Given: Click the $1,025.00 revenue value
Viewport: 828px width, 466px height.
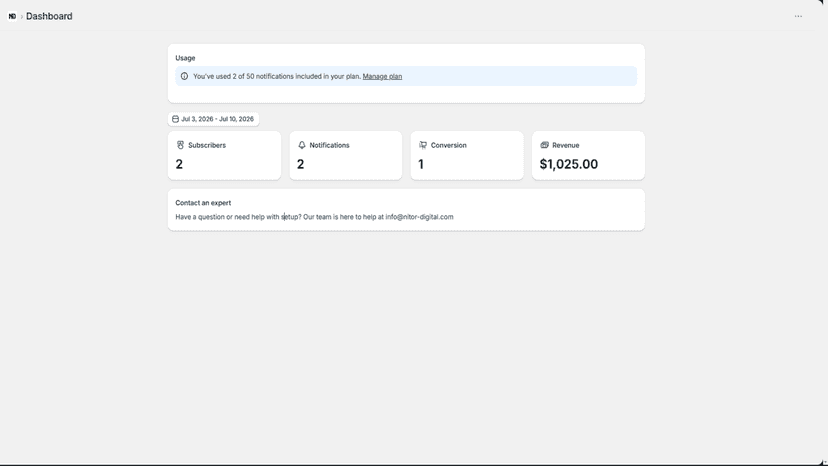Looking at the screenshot, I should 569,164.
